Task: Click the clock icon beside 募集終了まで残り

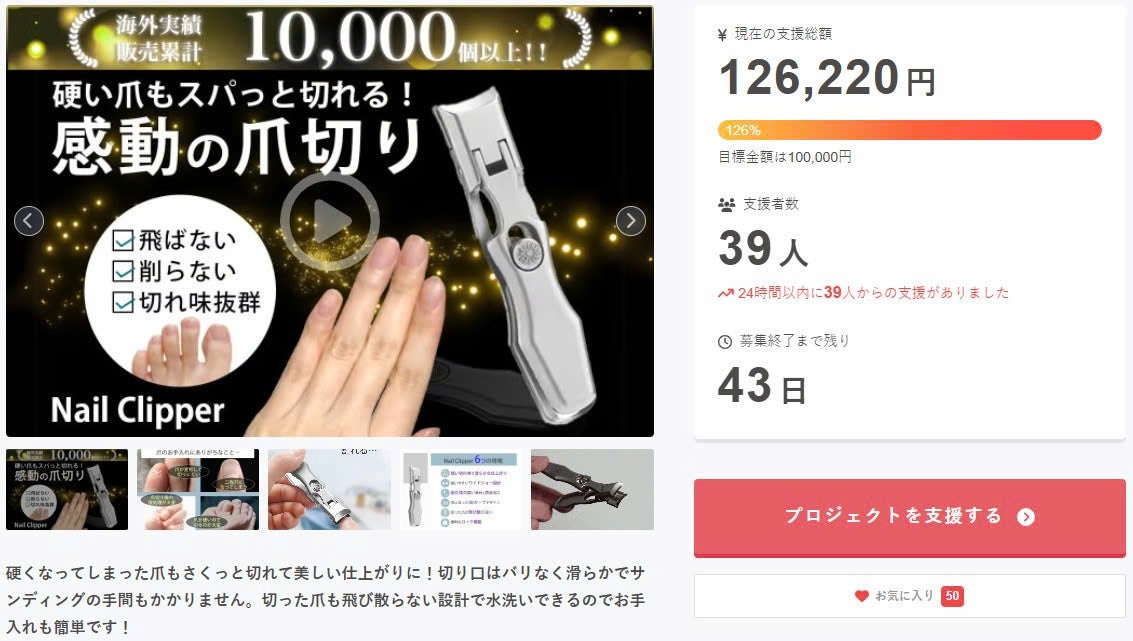Action: point(725,342)
